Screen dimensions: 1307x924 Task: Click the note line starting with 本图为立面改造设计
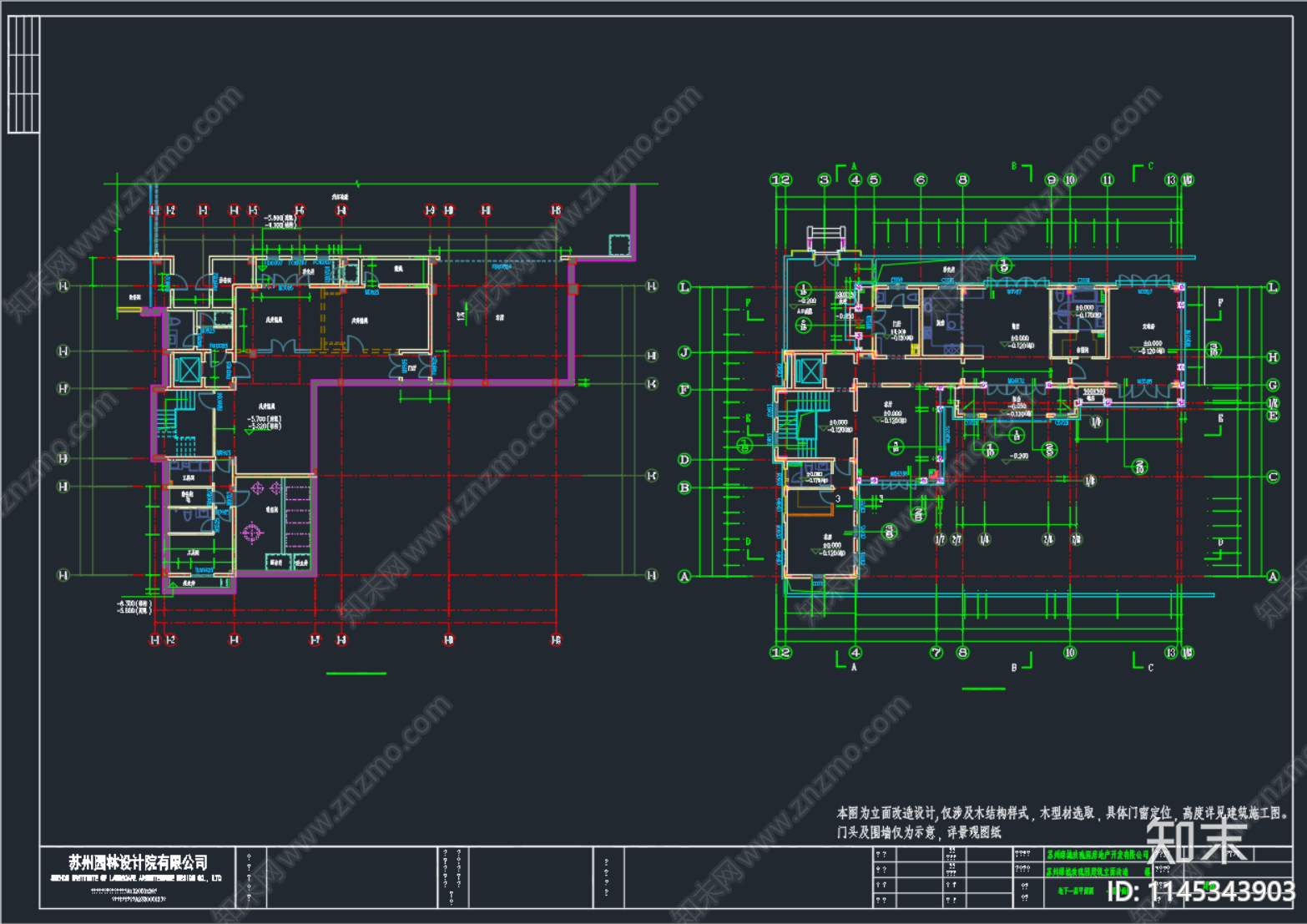pos(1063,813)
